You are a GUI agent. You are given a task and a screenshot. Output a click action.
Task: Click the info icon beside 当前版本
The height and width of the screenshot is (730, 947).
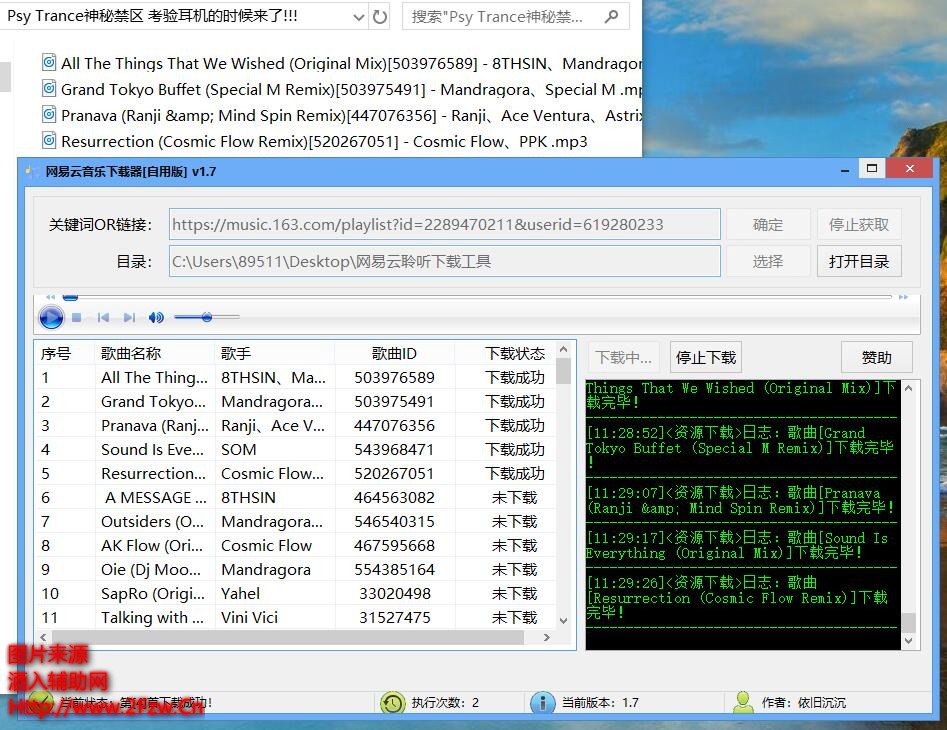click(x=542, y=703)
